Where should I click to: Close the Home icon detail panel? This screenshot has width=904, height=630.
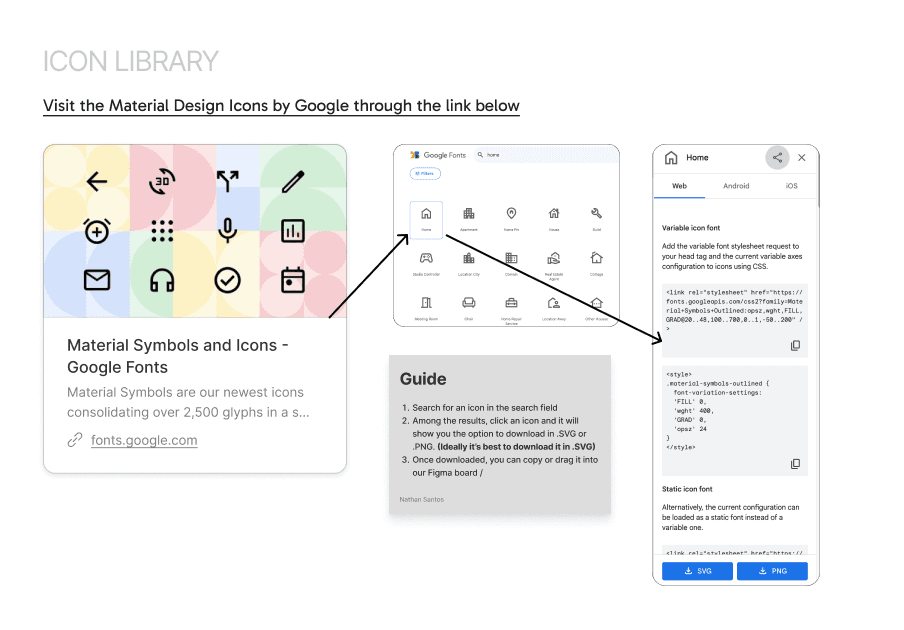pyautogui.click(x=801, y=157)
